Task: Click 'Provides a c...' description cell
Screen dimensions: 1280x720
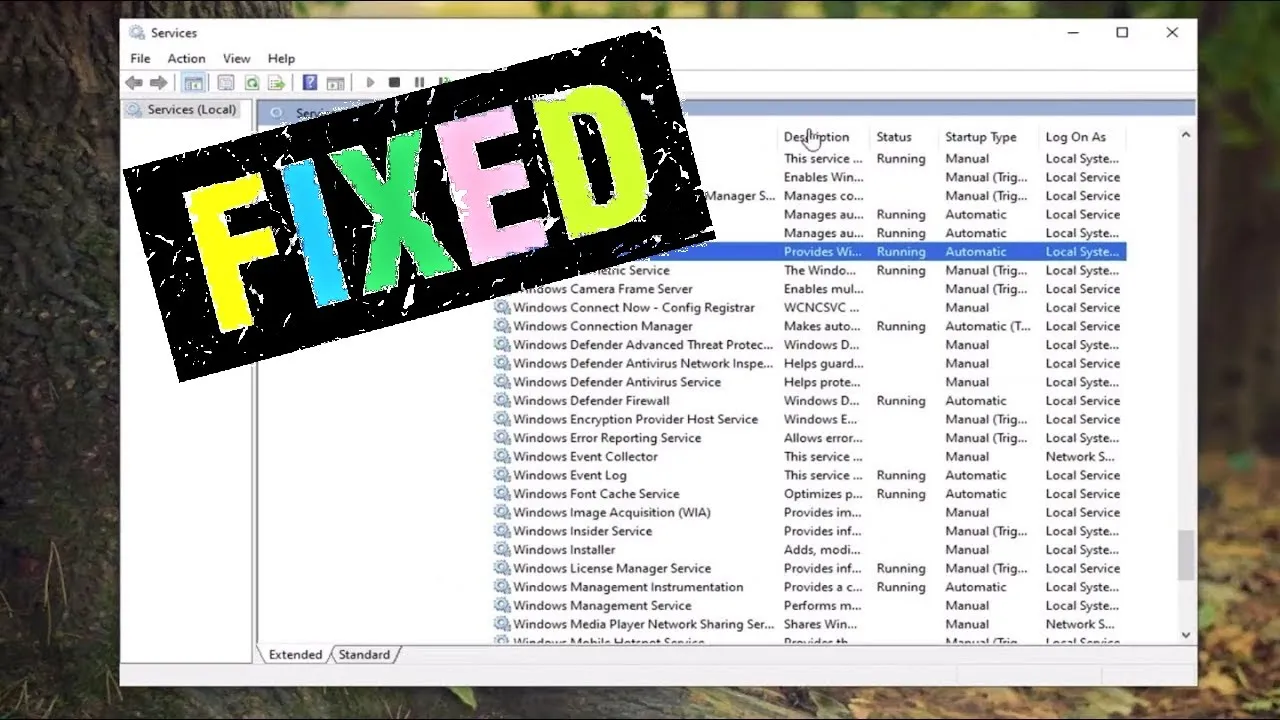Action: click(823, 587)
